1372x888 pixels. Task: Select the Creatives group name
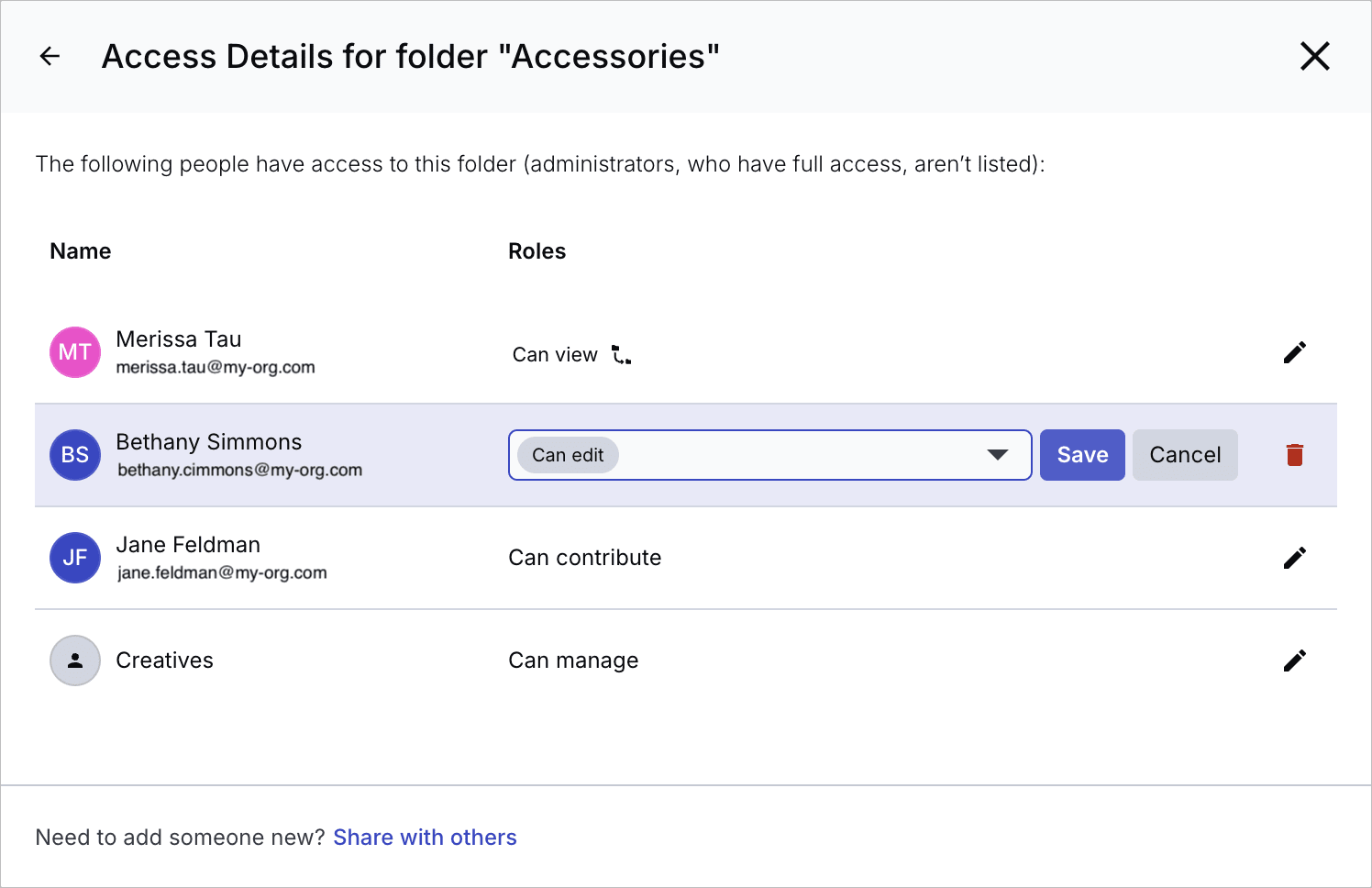click(165, 660)
